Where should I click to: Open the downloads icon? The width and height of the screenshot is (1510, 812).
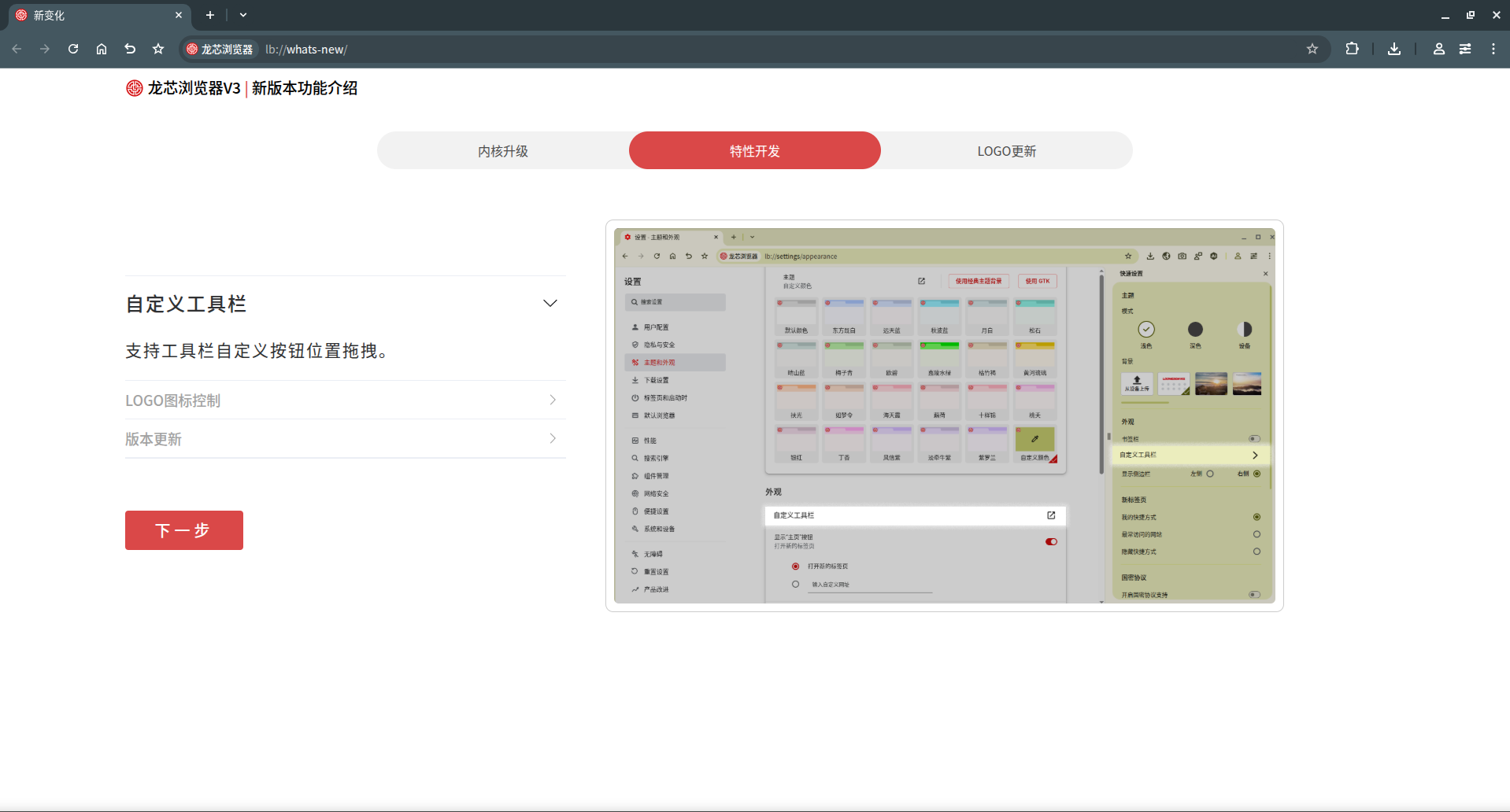coord(1394,49)
